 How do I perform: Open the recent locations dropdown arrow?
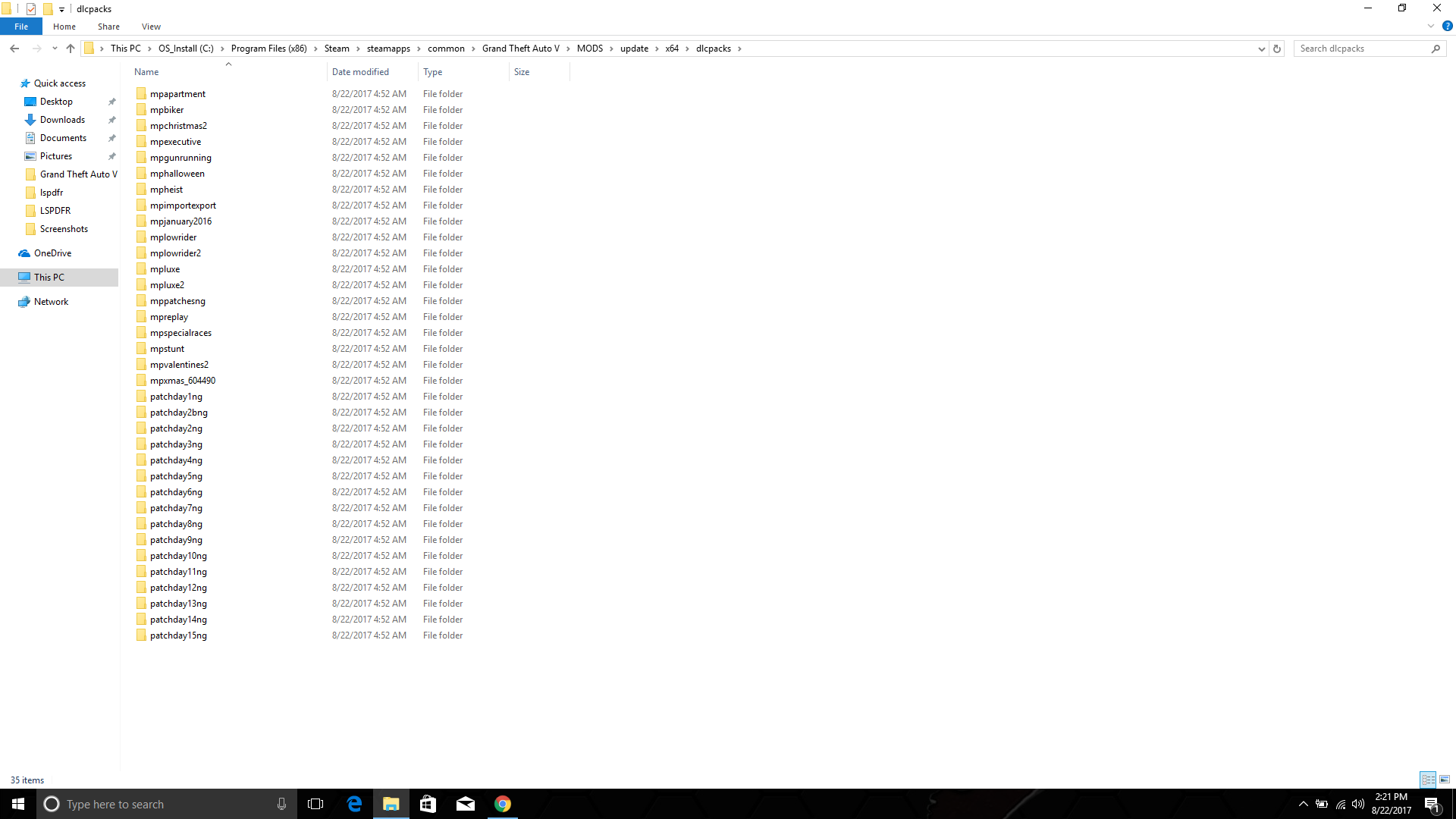coord(55,49)
